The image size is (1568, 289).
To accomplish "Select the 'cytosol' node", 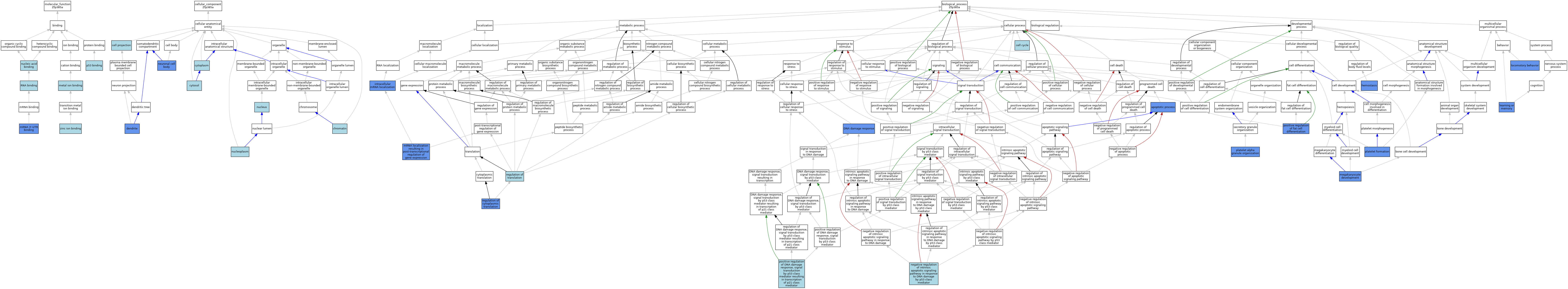I will coord(194,86).
